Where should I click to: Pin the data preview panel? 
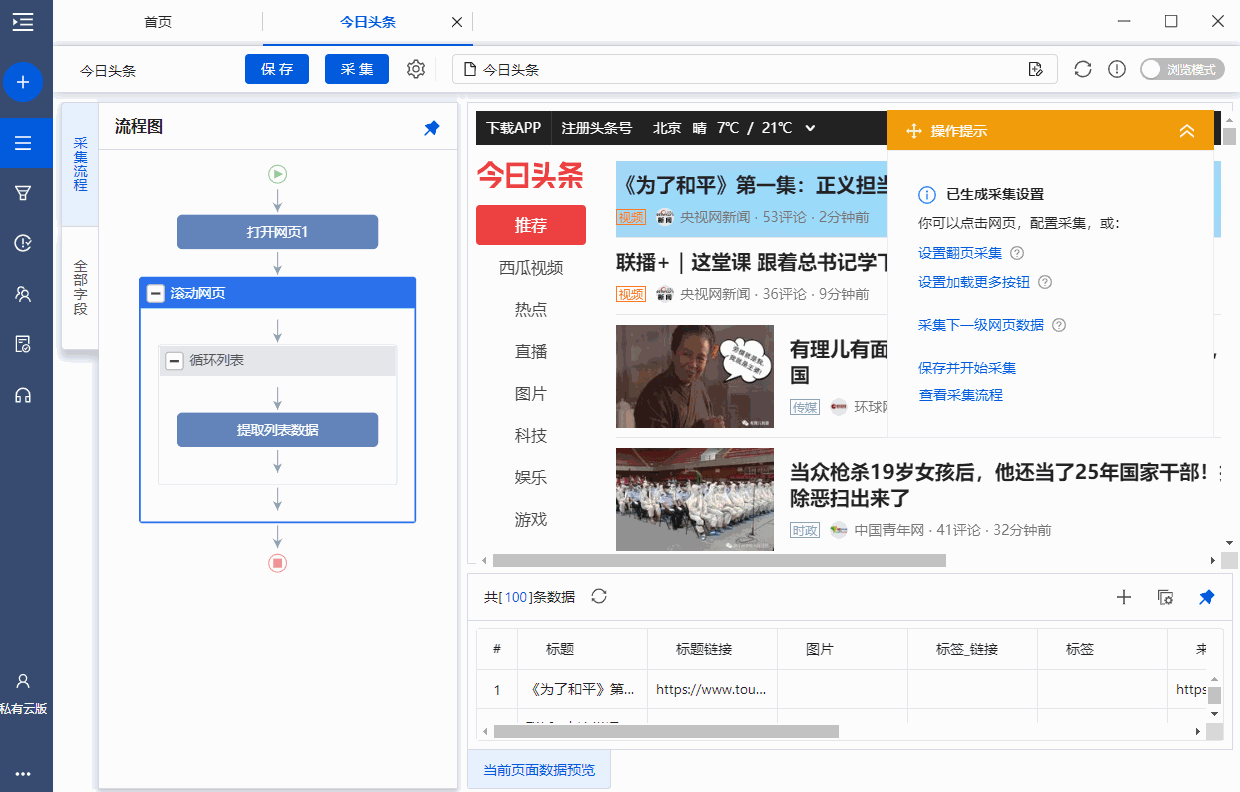[1207, 597]
